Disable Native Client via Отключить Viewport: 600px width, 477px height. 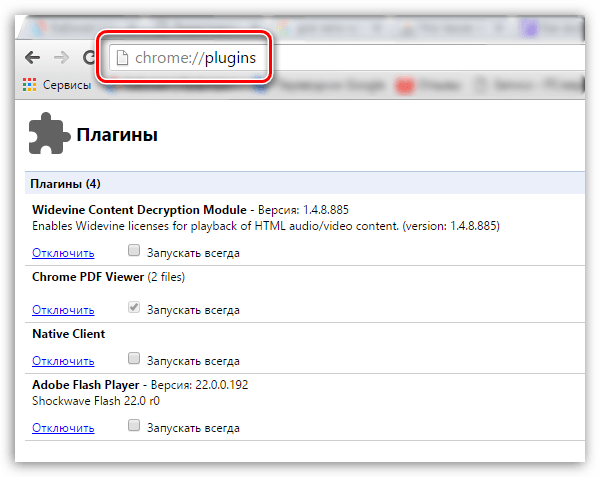(63, 361)
